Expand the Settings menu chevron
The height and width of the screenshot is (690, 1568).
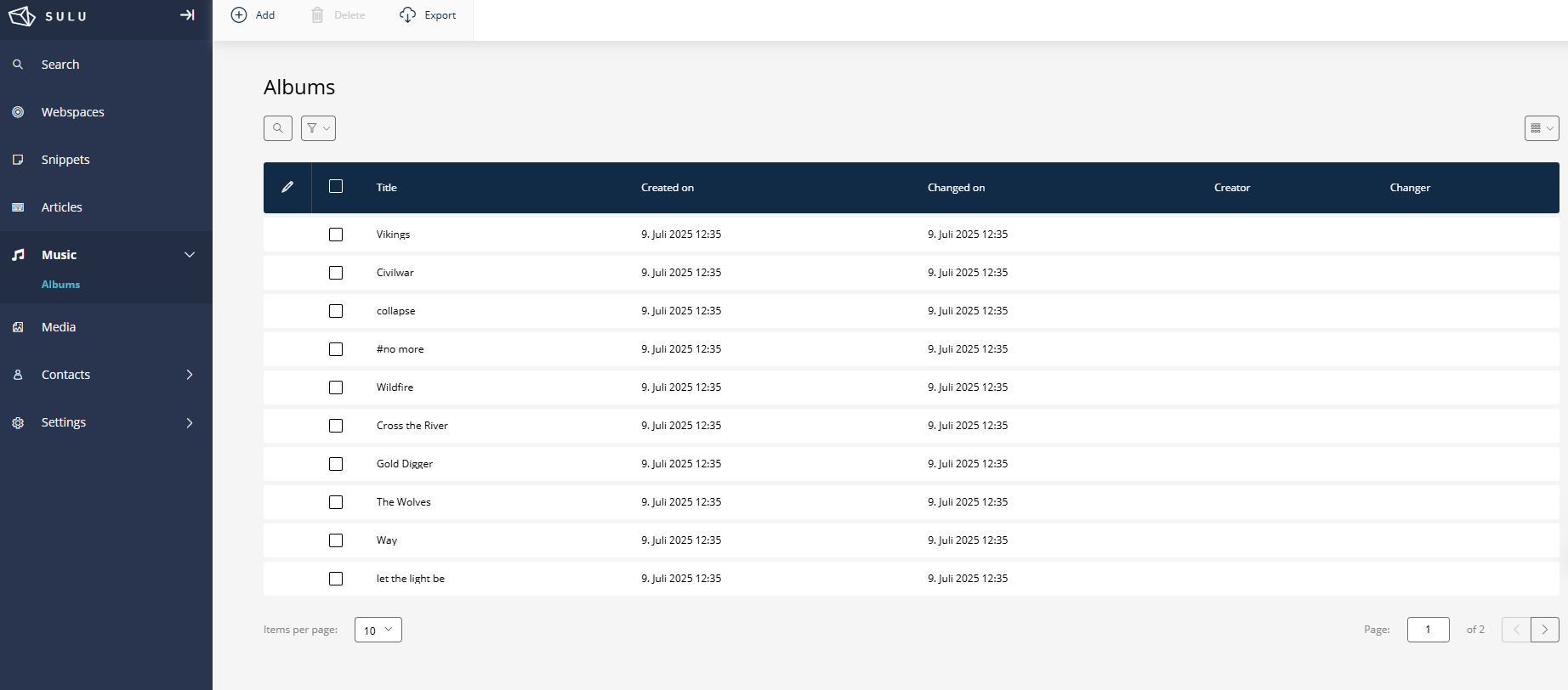(190, 422)
